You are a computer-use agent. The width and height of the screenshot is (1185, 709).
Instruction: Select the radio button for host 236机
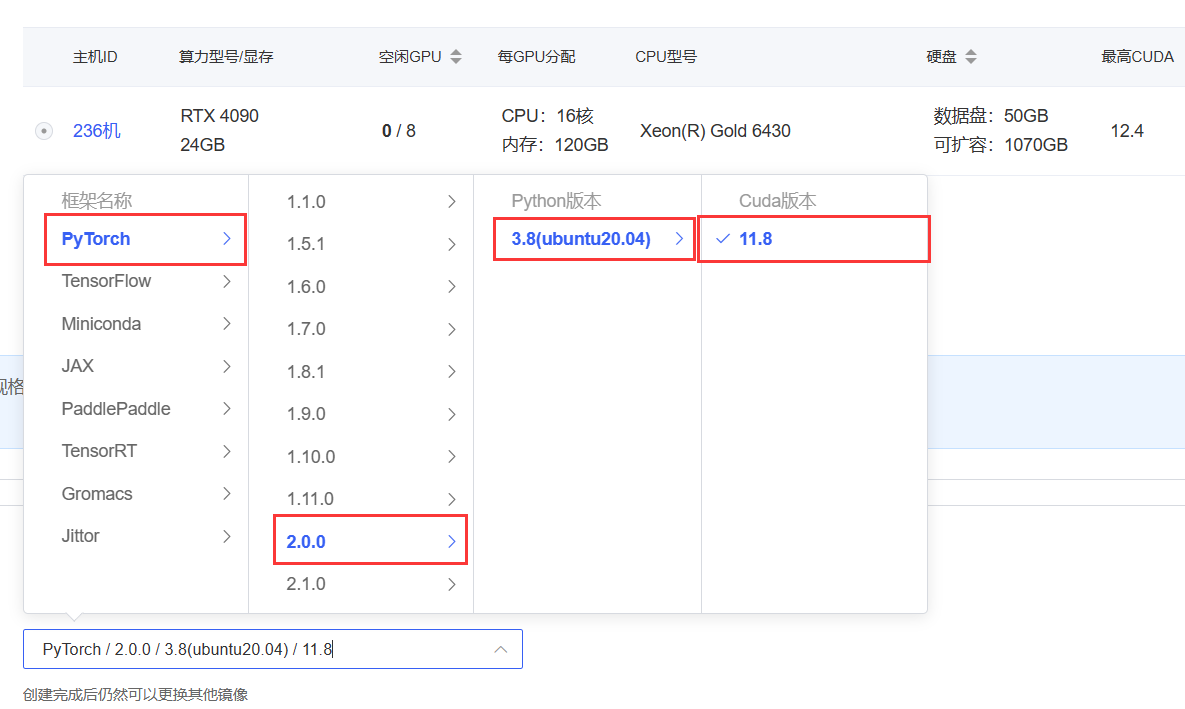[x=44, y=131]
